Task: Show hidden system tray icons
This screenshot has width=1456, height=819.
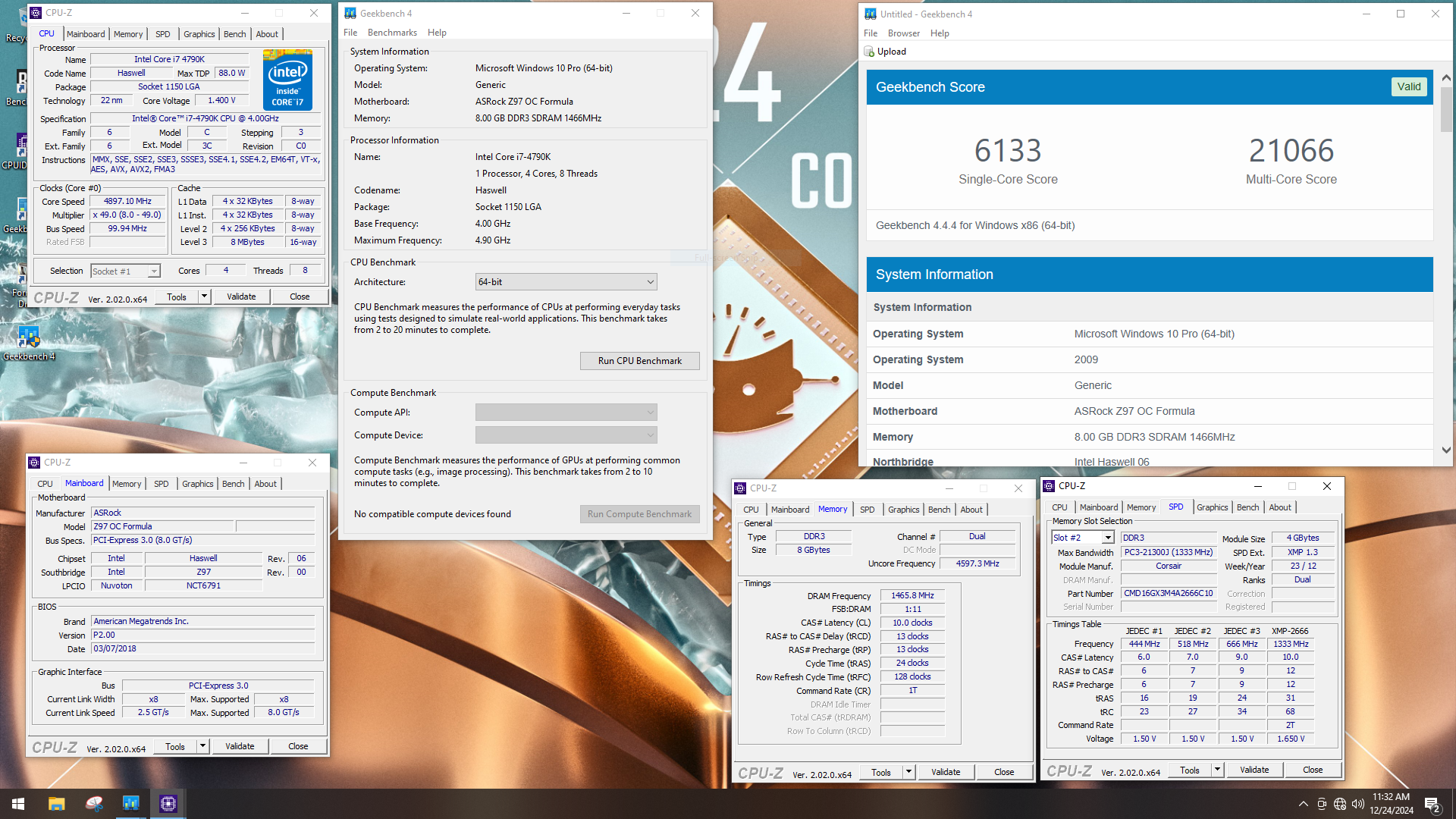Action: point(1303,804)
